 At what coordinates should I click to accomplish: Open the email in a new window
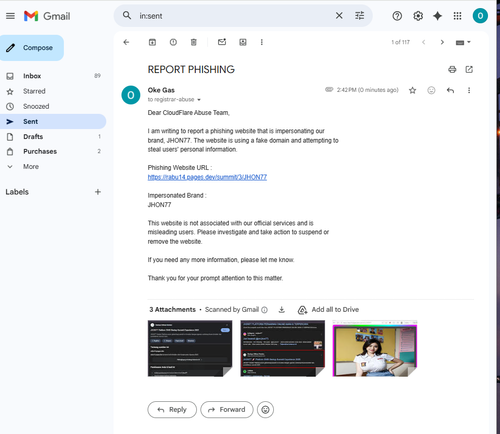click(x=469, y=69)
